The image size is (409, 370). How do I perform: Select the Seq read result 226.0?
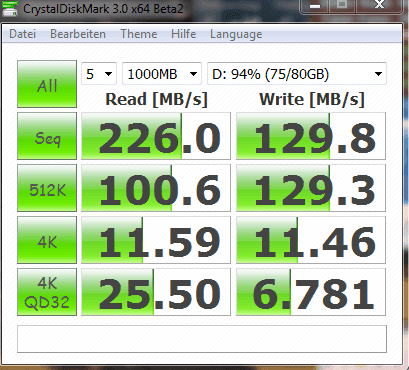click(x=156, y=136)
